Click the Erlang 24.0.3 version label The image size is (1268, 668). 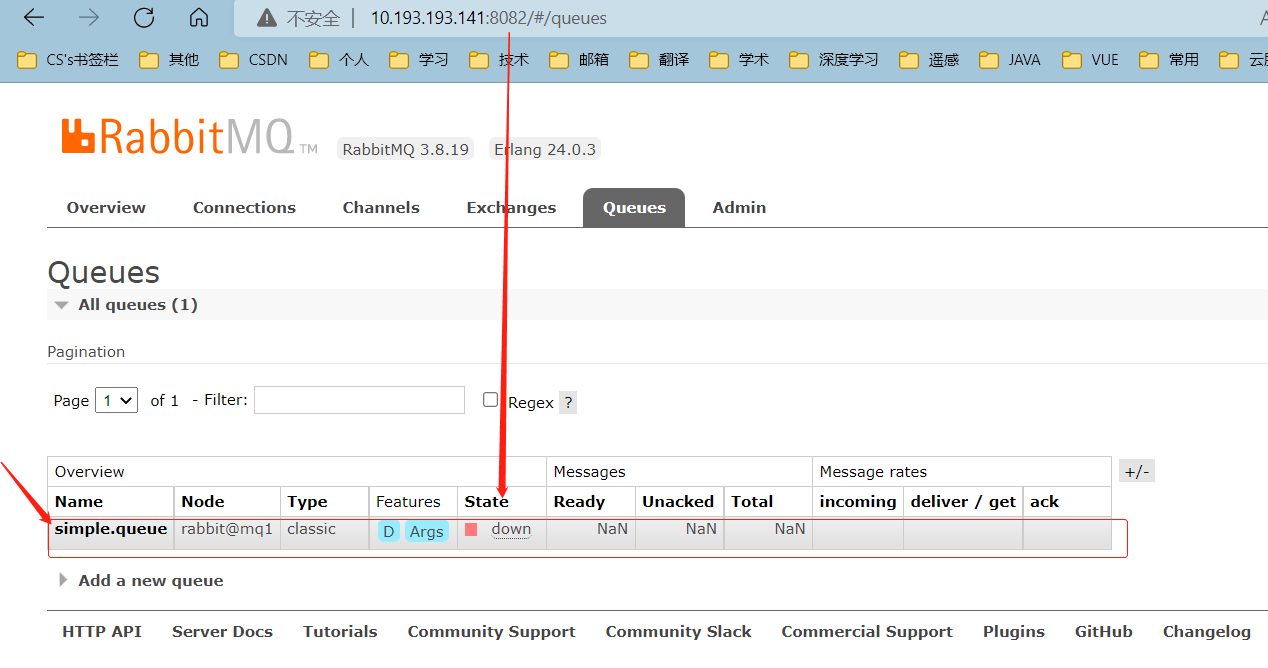(545, 149)
